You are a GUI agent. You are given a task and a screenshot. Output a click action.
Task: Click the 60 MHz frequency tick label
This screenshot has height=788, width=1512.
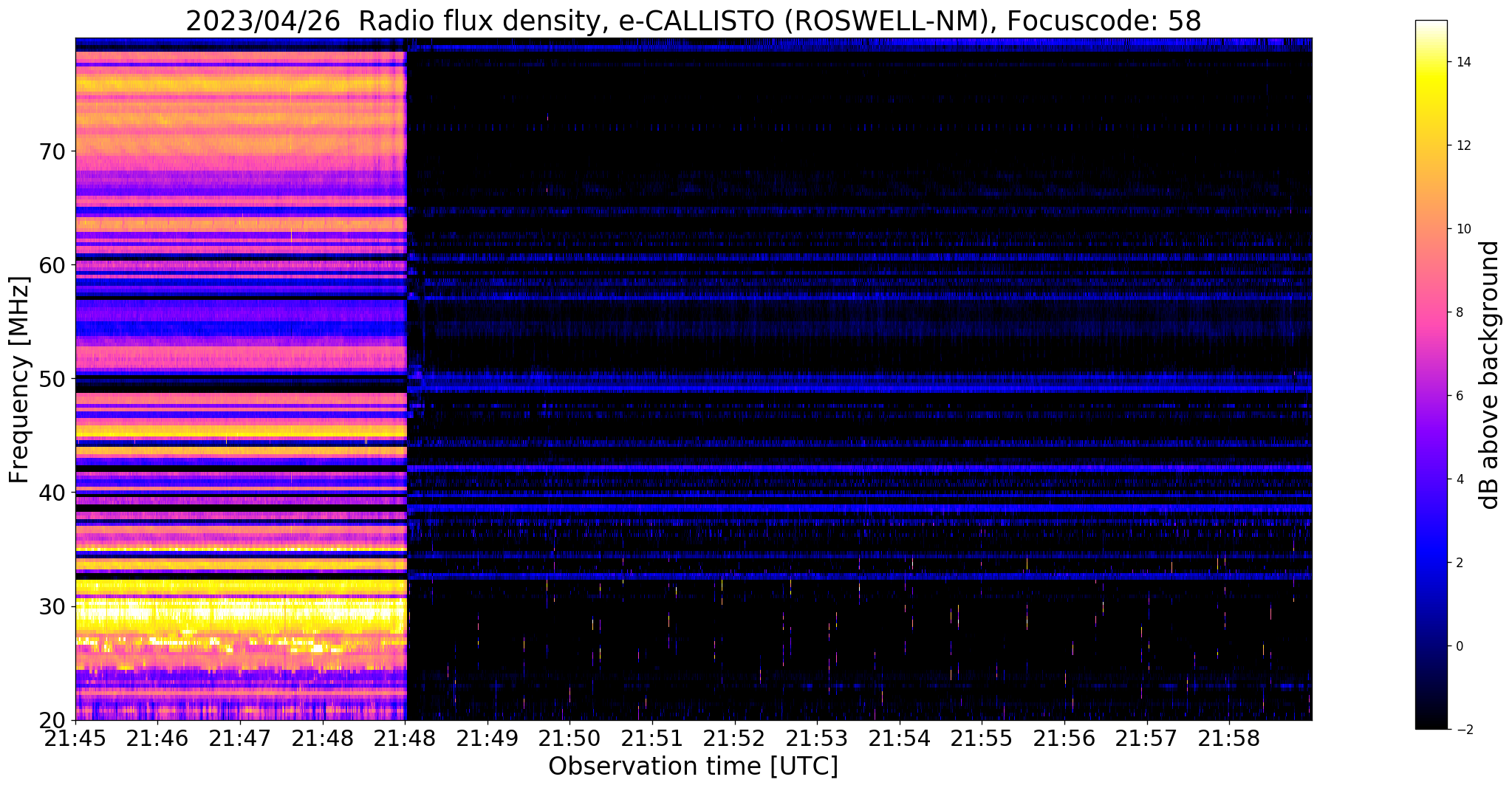(x=51, y=265)
